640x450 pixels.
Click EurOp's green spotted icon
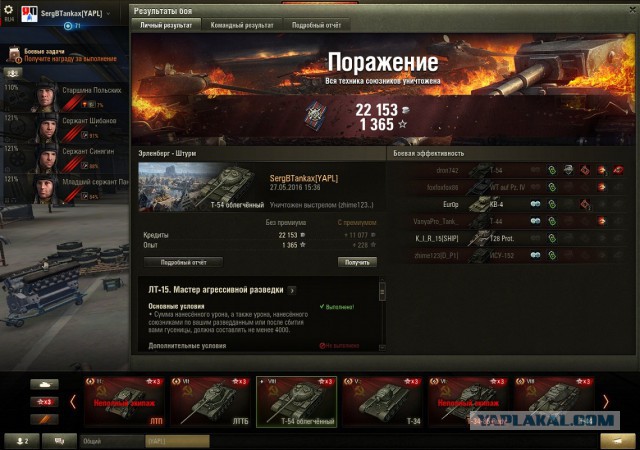552,204
